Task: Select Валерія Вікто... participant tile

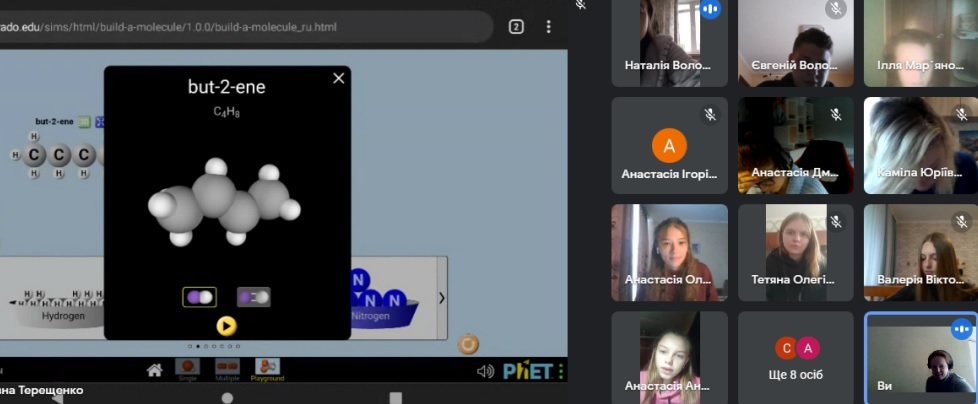Action: pyautogui.click(x=921, y=252)
